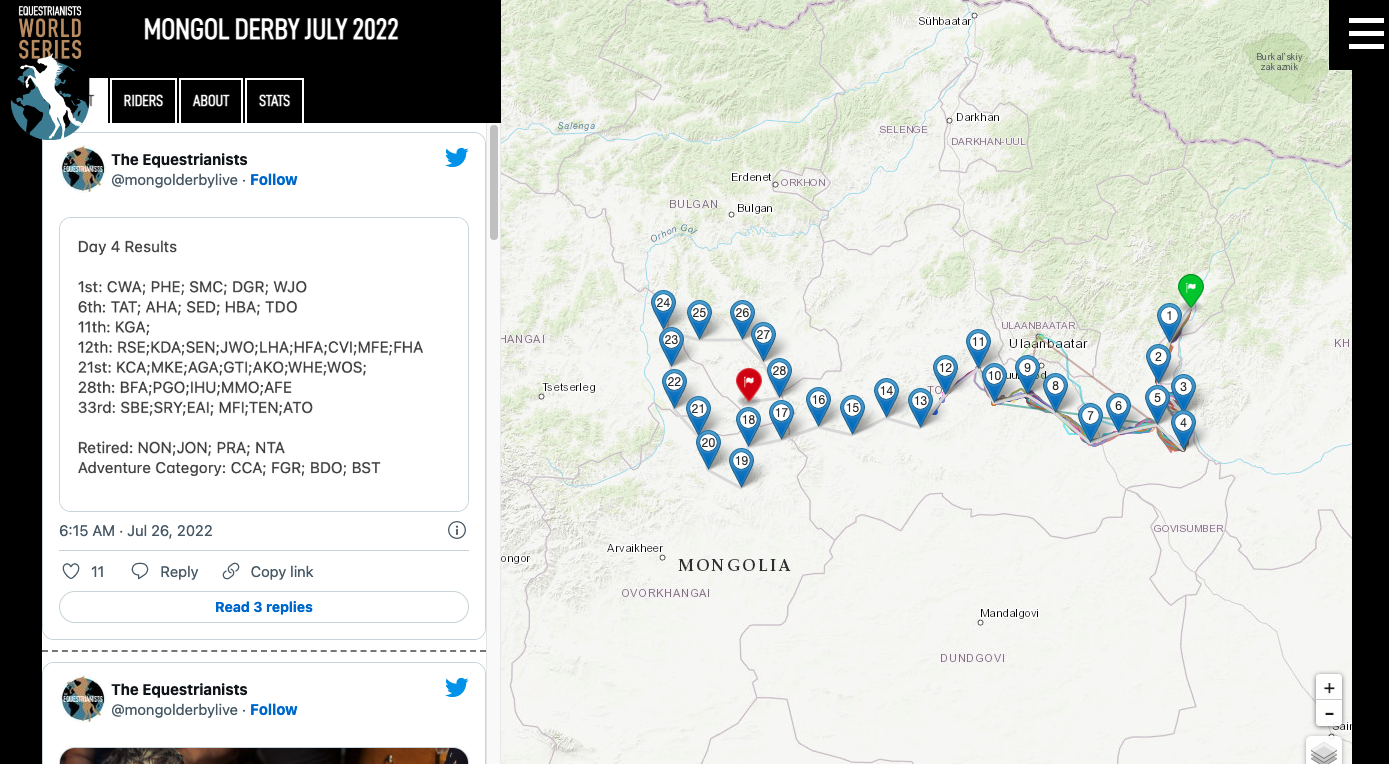Screen dimensions: 1389x764
Task: Follow @mongolderbylive on Day 4 tweet
Action: 274,180
